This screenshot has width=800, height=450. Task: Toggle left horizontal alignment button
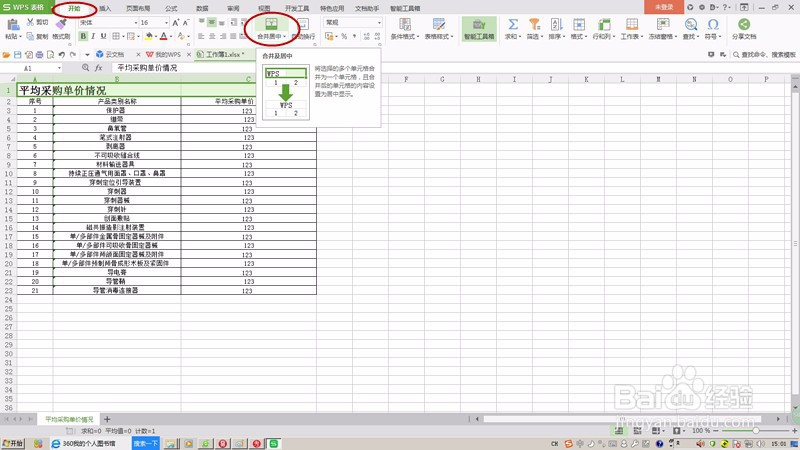(201, 36)
